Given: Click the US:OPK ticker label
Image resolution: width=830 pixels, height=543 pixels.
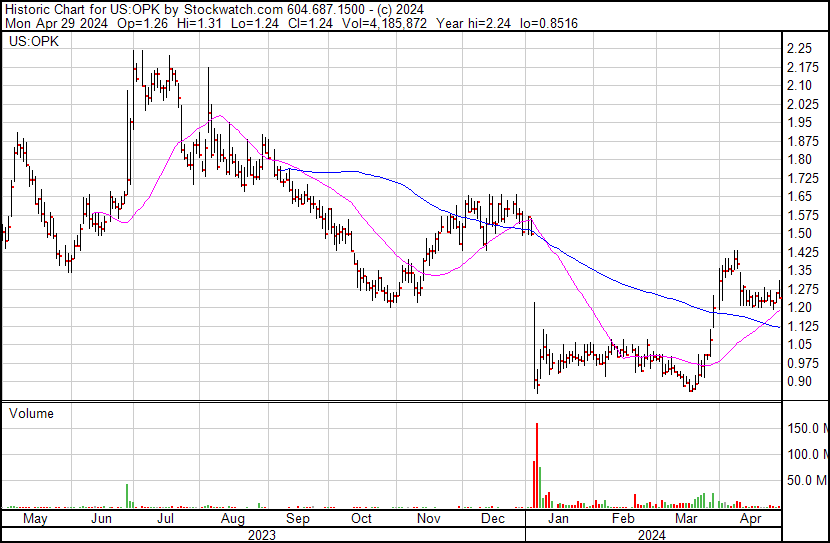Looking at the screenshot, I should (x=34, y=42).
